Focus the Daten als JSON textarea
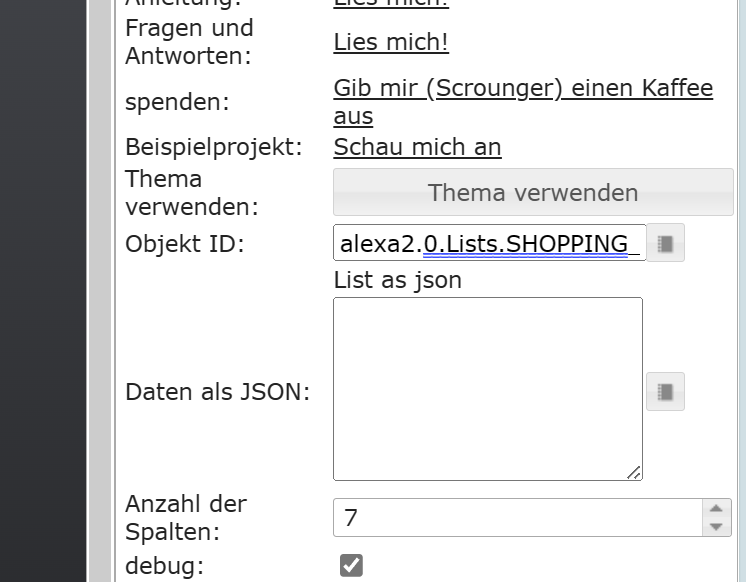Viewport: 746px width, 582px height. (488, 389)
